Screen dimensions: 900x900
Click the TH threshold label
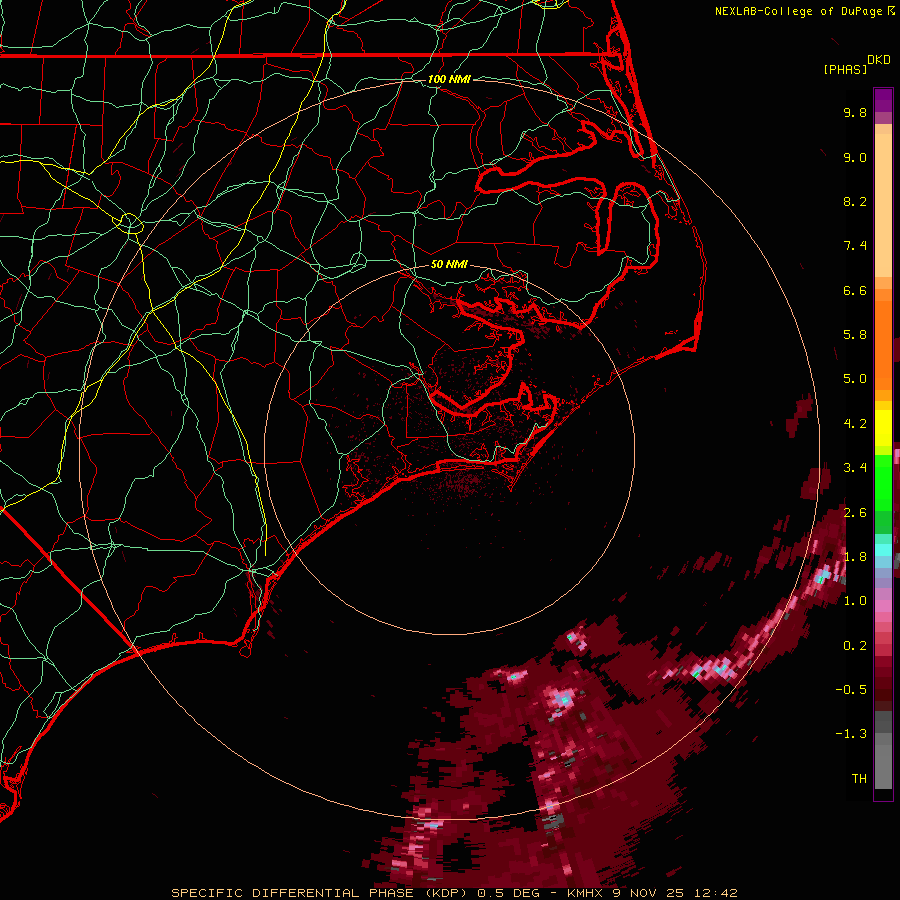[x=859, y=778]
